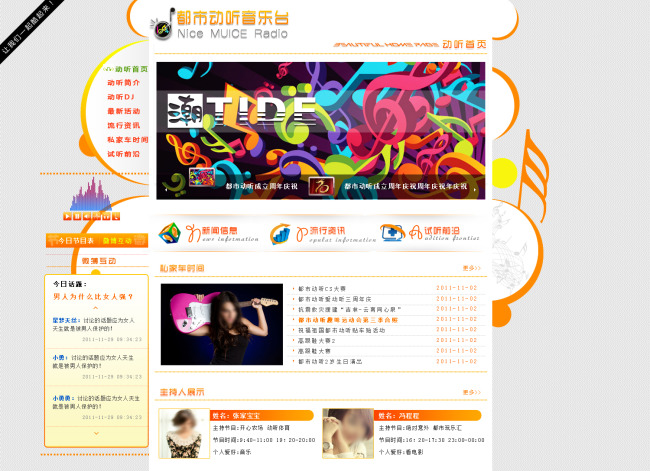
Task: Click host 冯程程's photo
Action: tap(348, 434)
